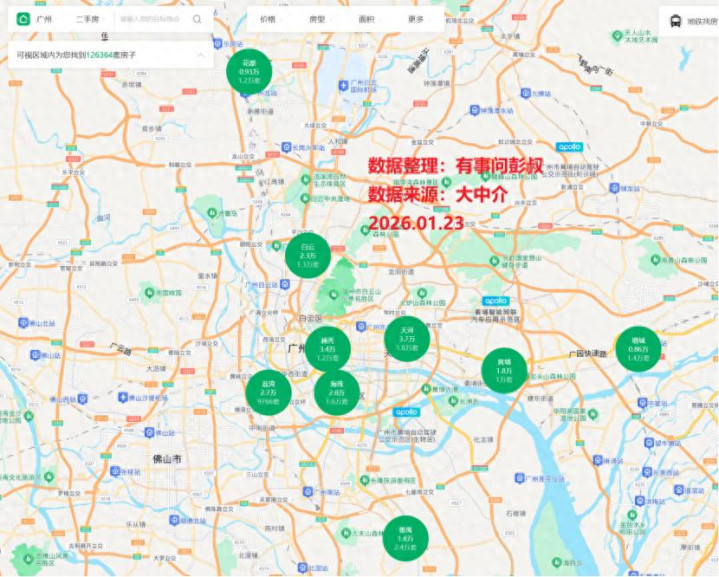Click the 南香山森林公园 park icon

(655, 260)
